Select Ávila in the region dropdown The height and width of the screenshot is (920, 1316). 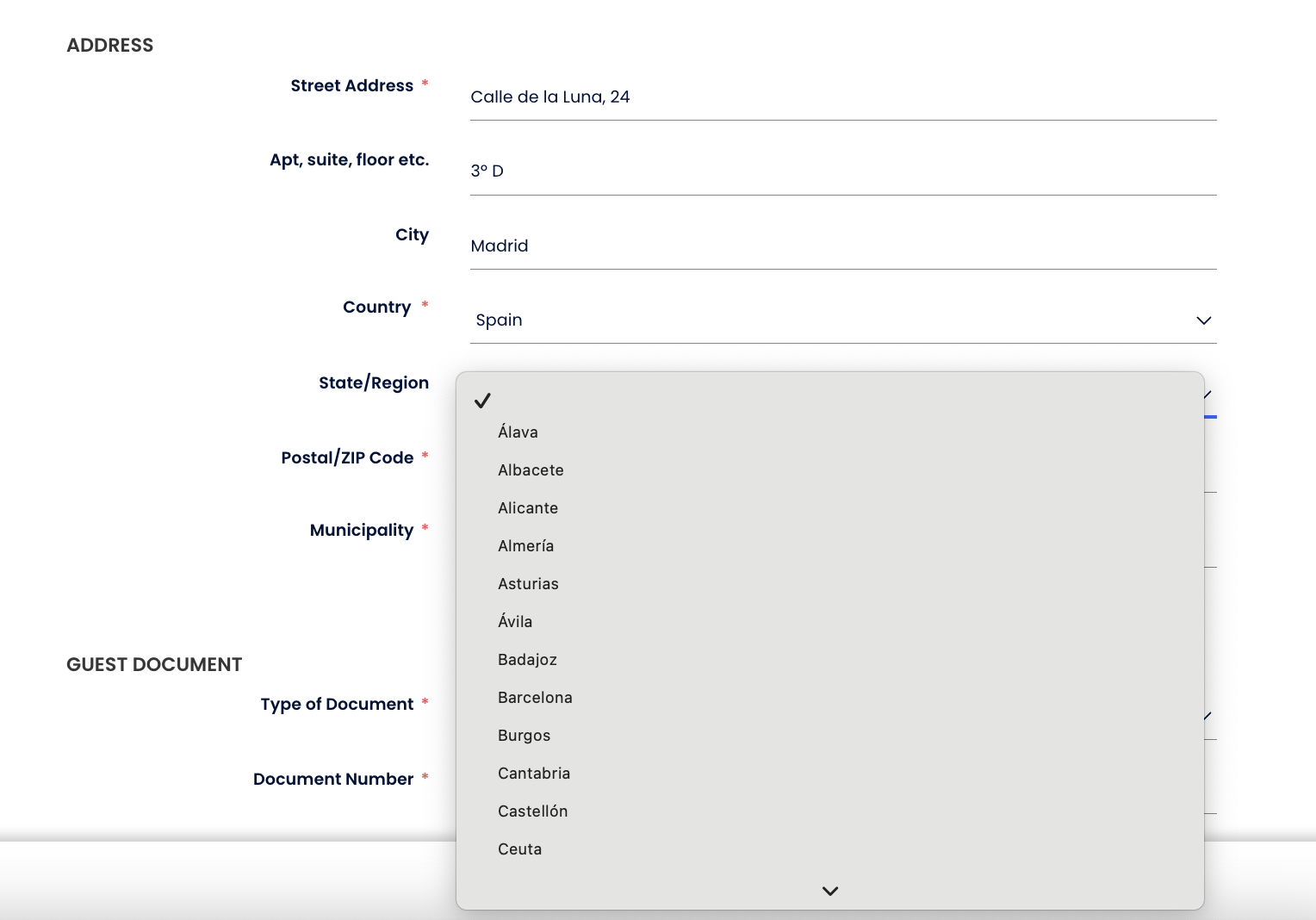pyautogui.click(x=515, y=622)
